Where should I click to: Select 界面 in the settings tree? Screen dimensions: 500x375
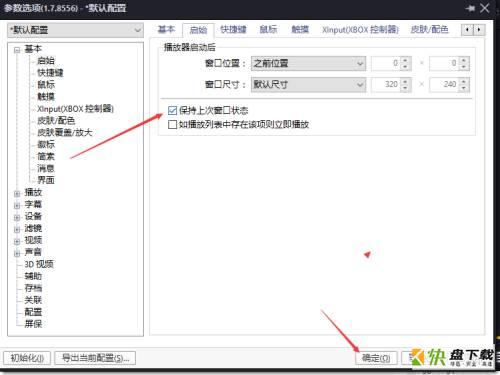pos(46,180)
